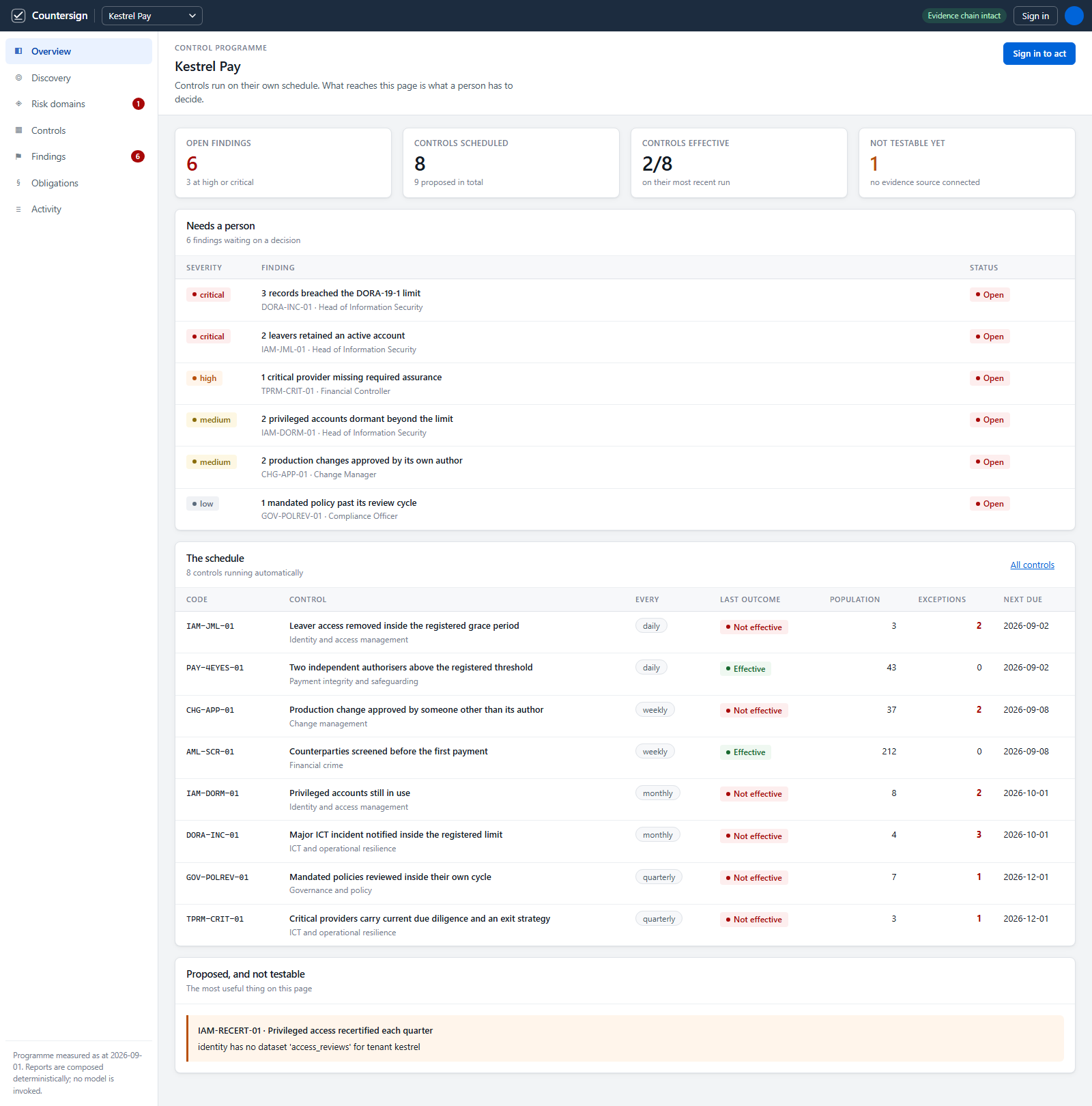The height and width of the screenshot is (1106, 1092).
Task: Click the red Findings count badge
Action: tap(138, 156)
